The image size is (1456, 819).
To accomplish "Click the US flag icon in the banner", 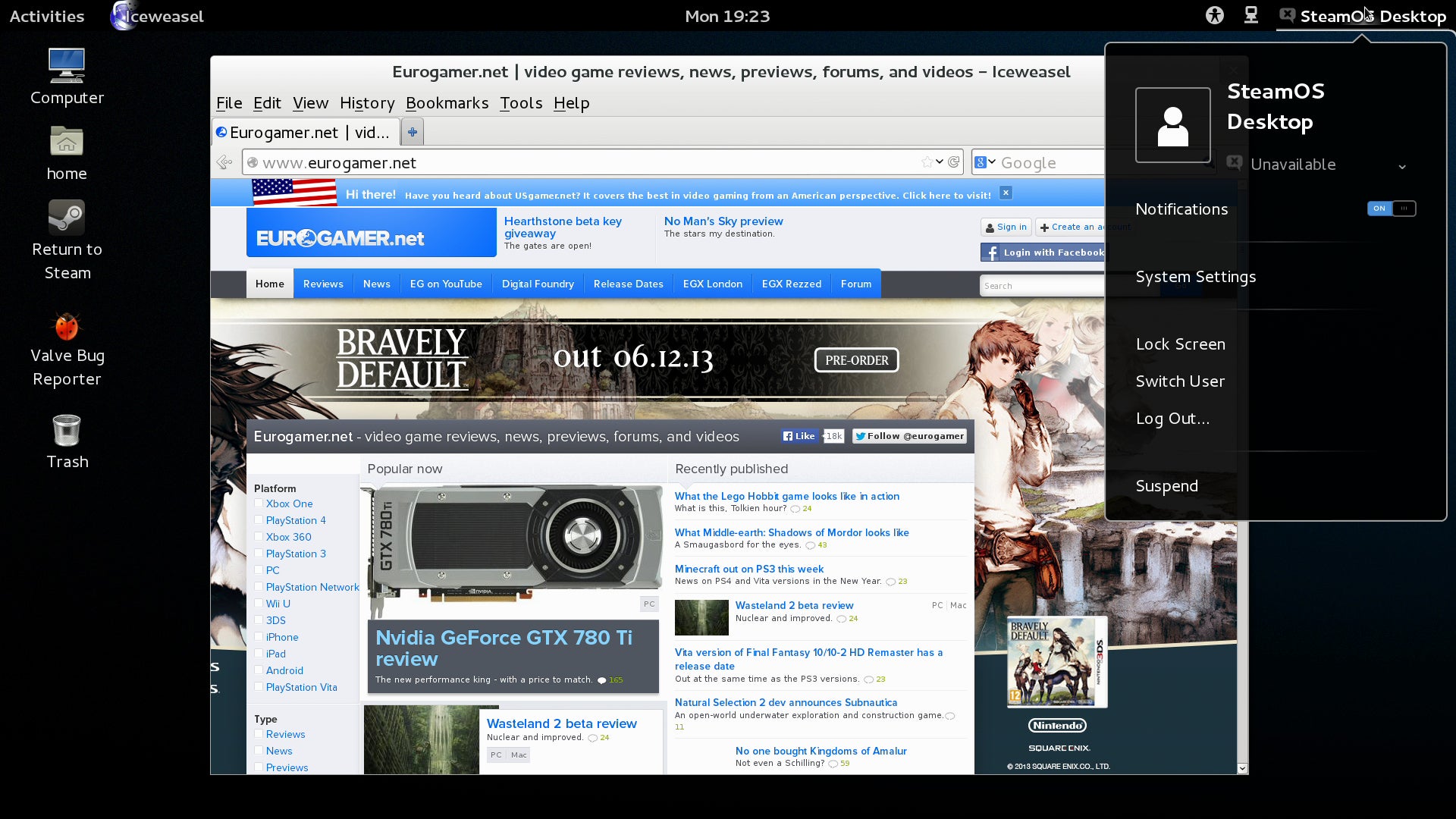I will 294,193.
